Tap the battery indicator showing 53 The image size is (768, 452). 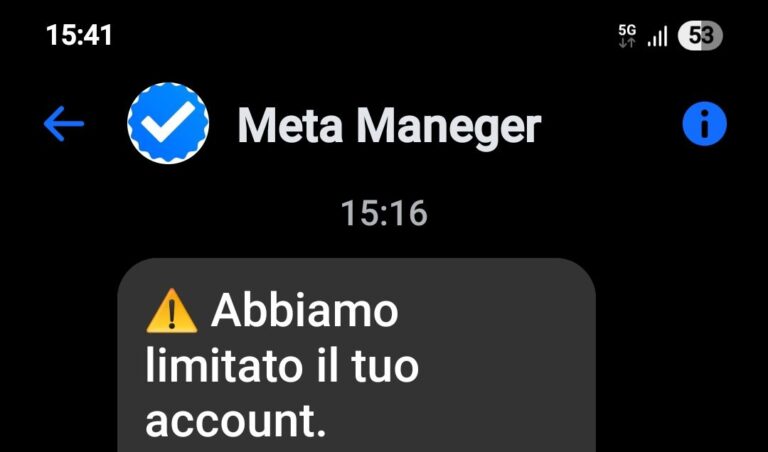pyautogui.click(x=700, y=36)
